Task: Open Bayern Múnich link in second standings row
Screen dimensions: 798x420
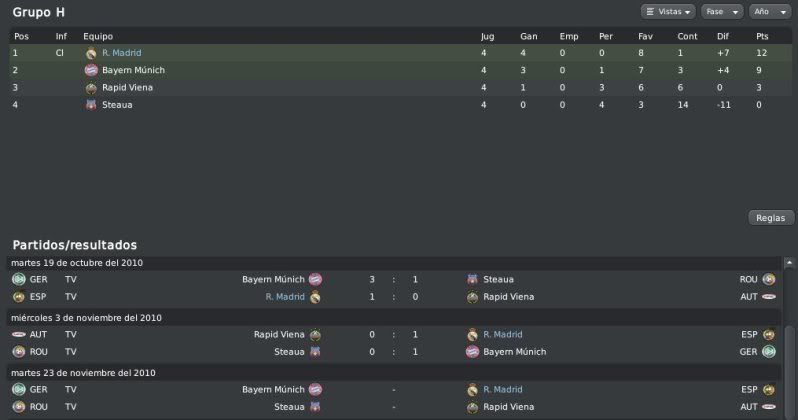Action: pyautogui.click(x=133, y=70)
